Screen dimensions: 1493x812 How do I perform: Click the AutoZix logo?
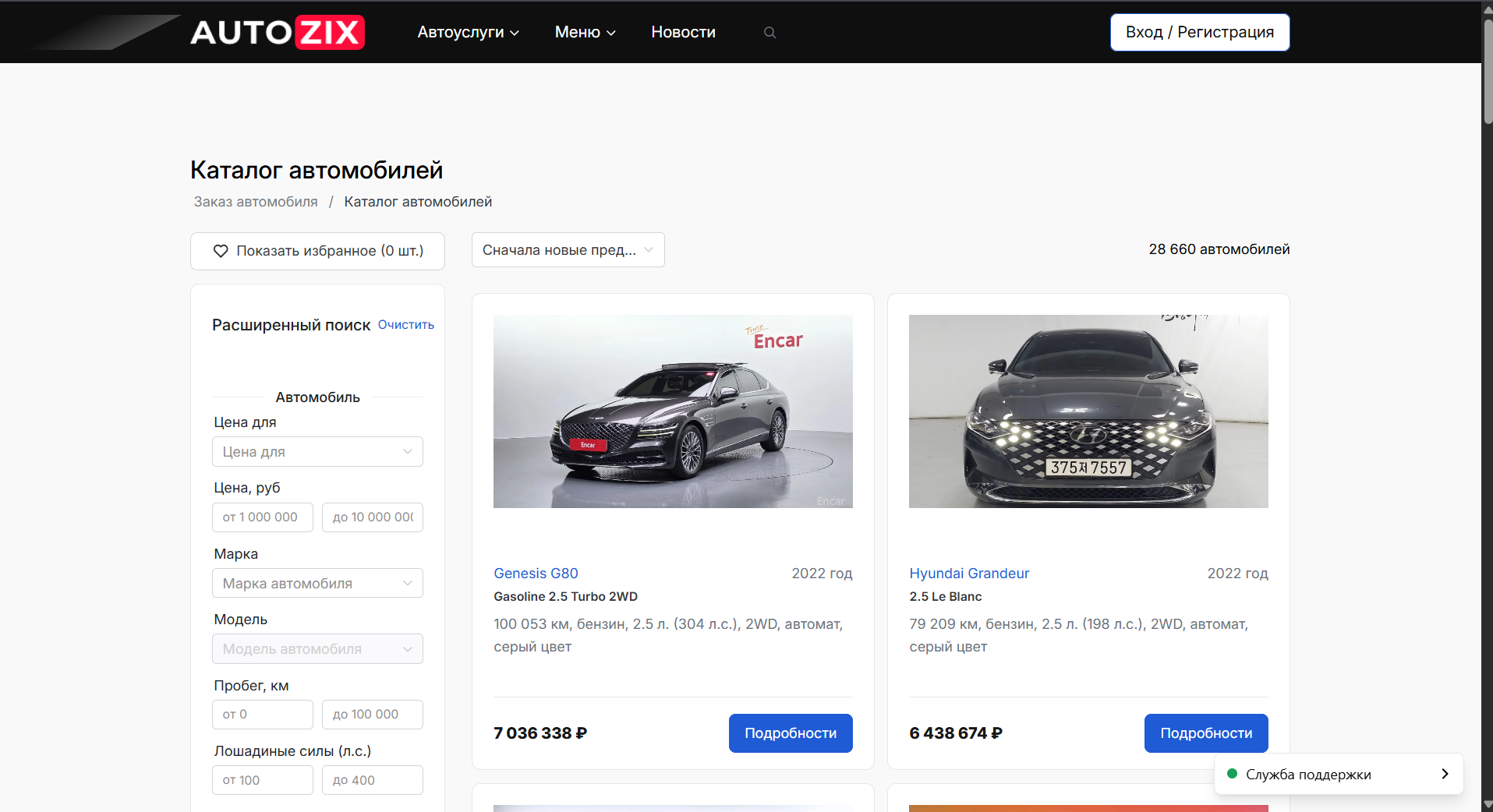point(278,32)
